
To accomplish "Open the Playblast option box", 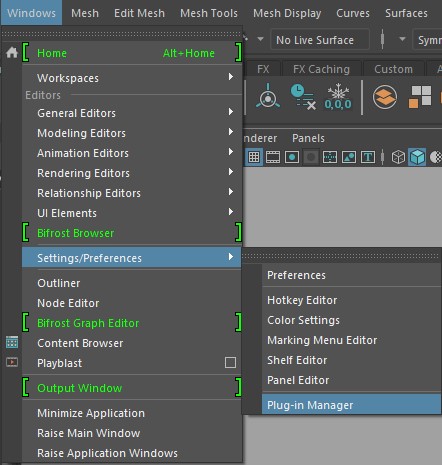I will 230,363.
